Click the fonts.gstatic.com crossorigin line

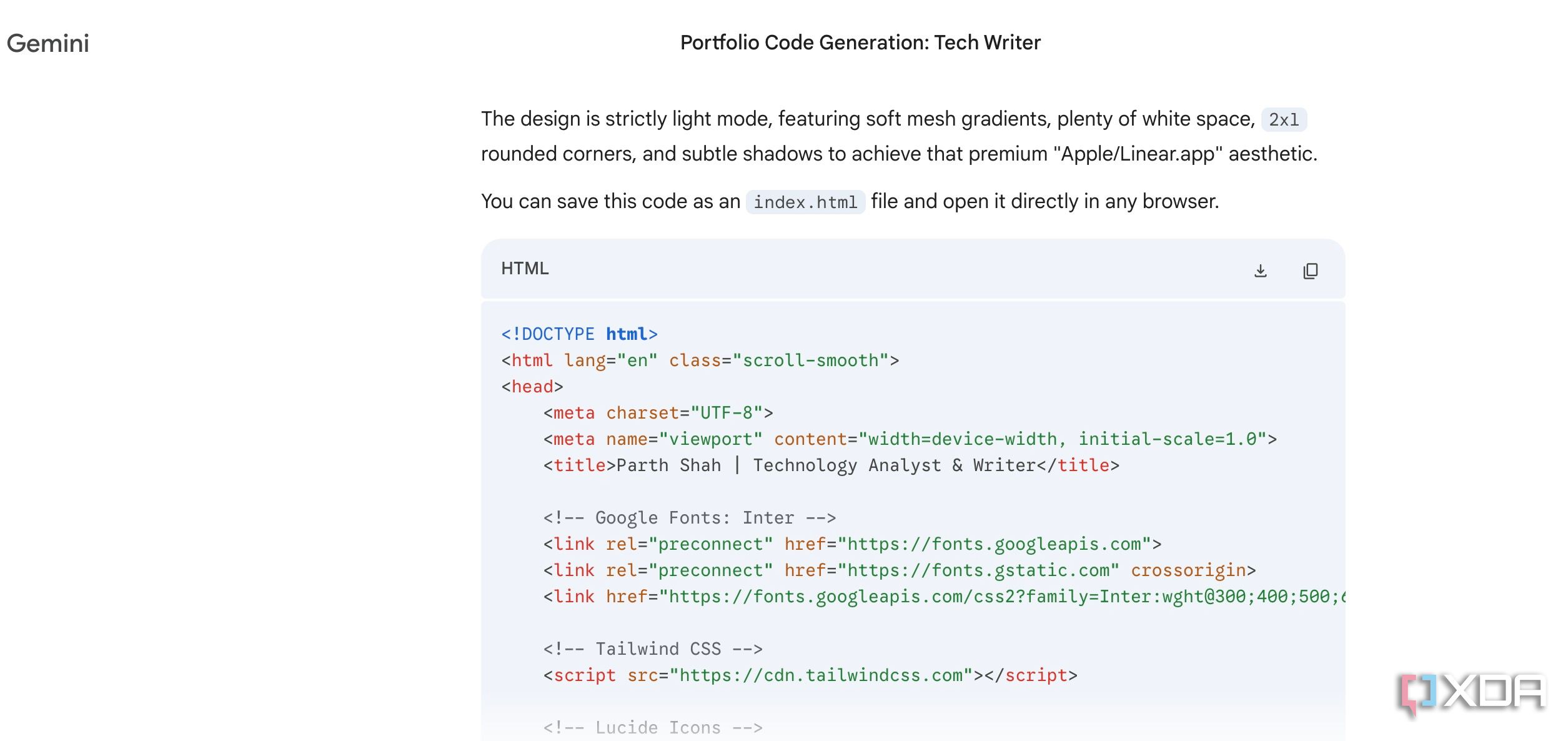click(x=900, y=570)
